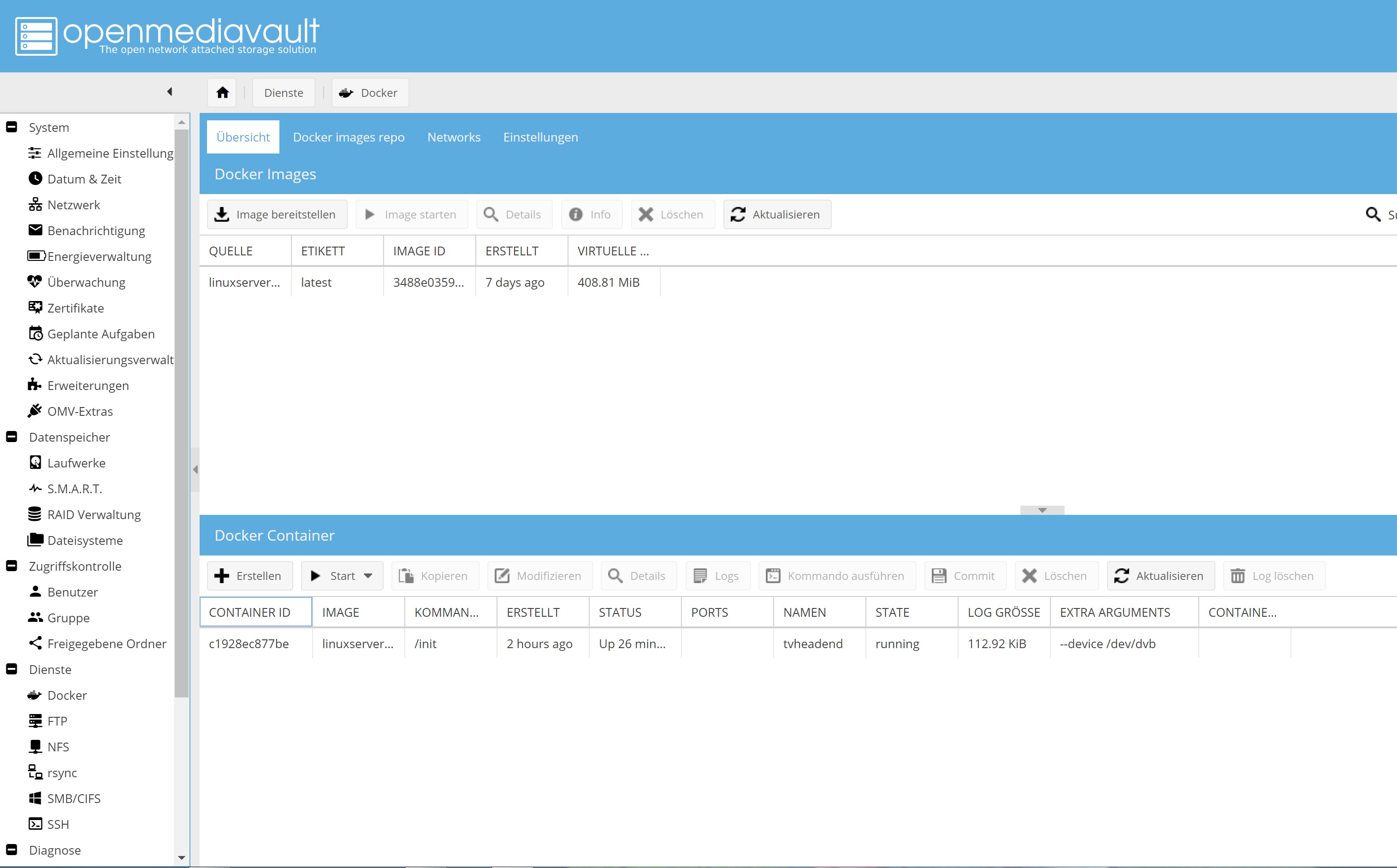Click the Docker breadcrumb
Viewport: 1397px width, 868px height.
pyautogui.click(x=370, y=93)
